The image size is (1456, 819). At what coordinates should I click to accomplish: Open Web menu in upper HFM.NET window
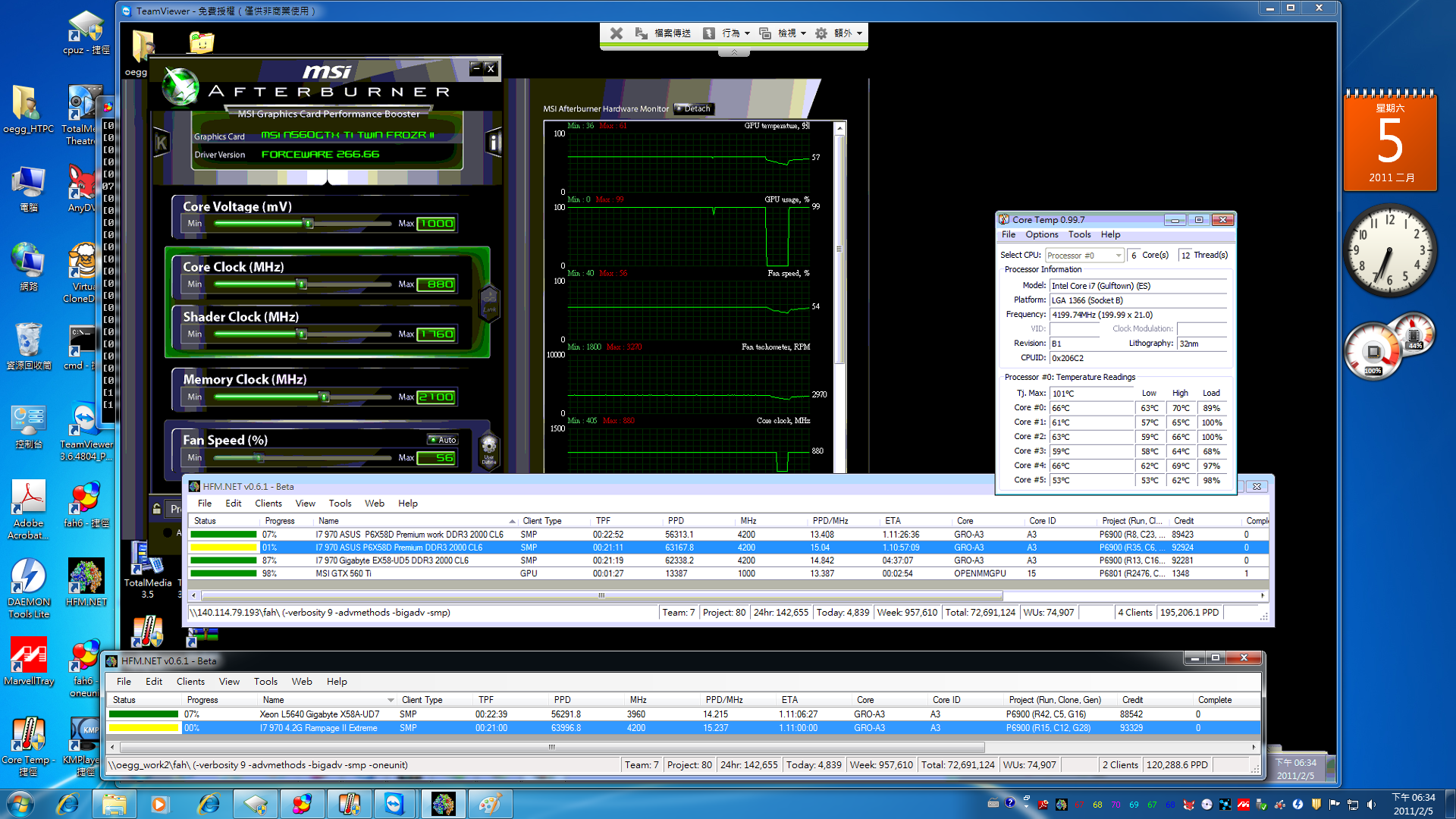pyautogui.click(x=375, y=504)
